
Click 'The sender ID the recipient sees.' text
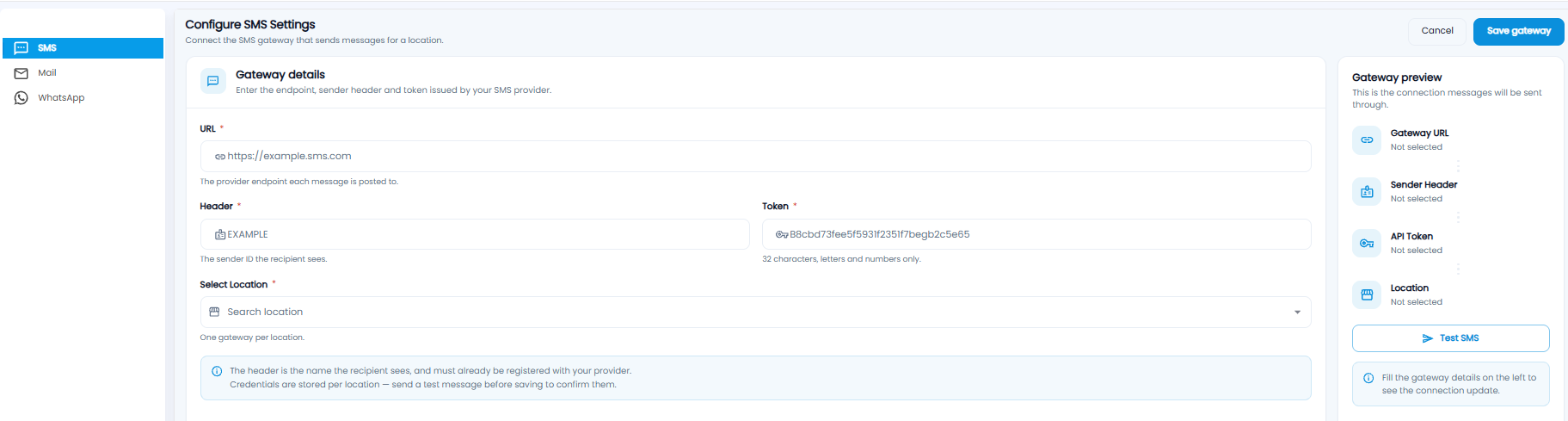point(263,259)
